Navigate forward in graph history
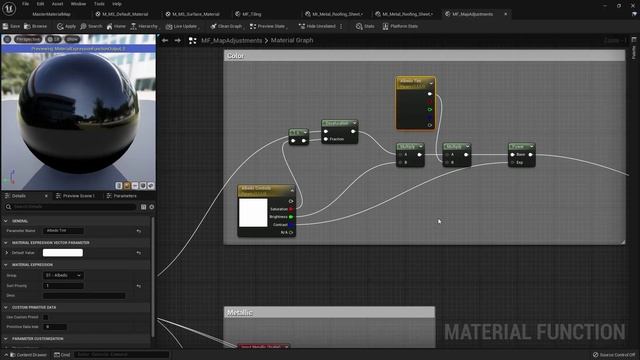Image resolution: width=640 pixels, height=360 pixels. (x=178, y=40)
